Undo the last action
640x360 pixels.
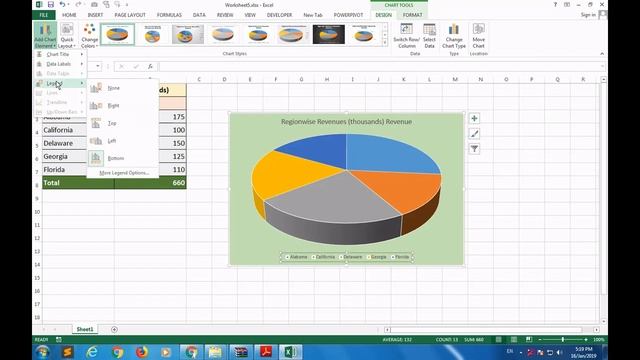pyautogui.click(x=62, y=4)
